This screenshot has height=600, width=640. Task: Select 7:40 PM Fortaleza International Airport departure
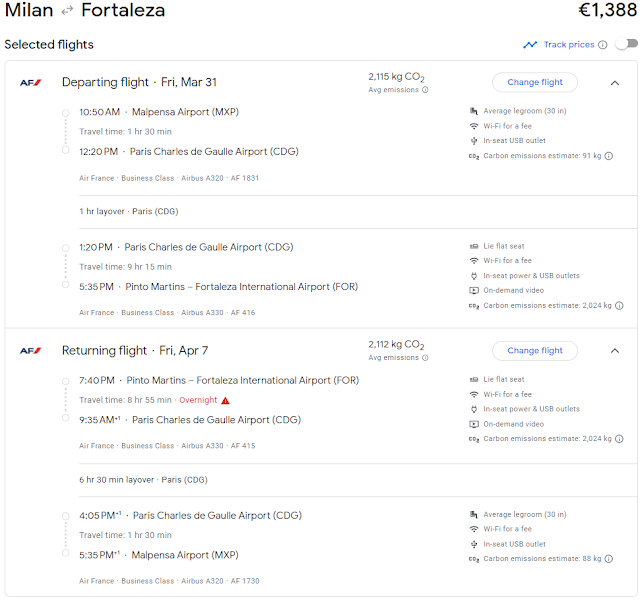219,380
